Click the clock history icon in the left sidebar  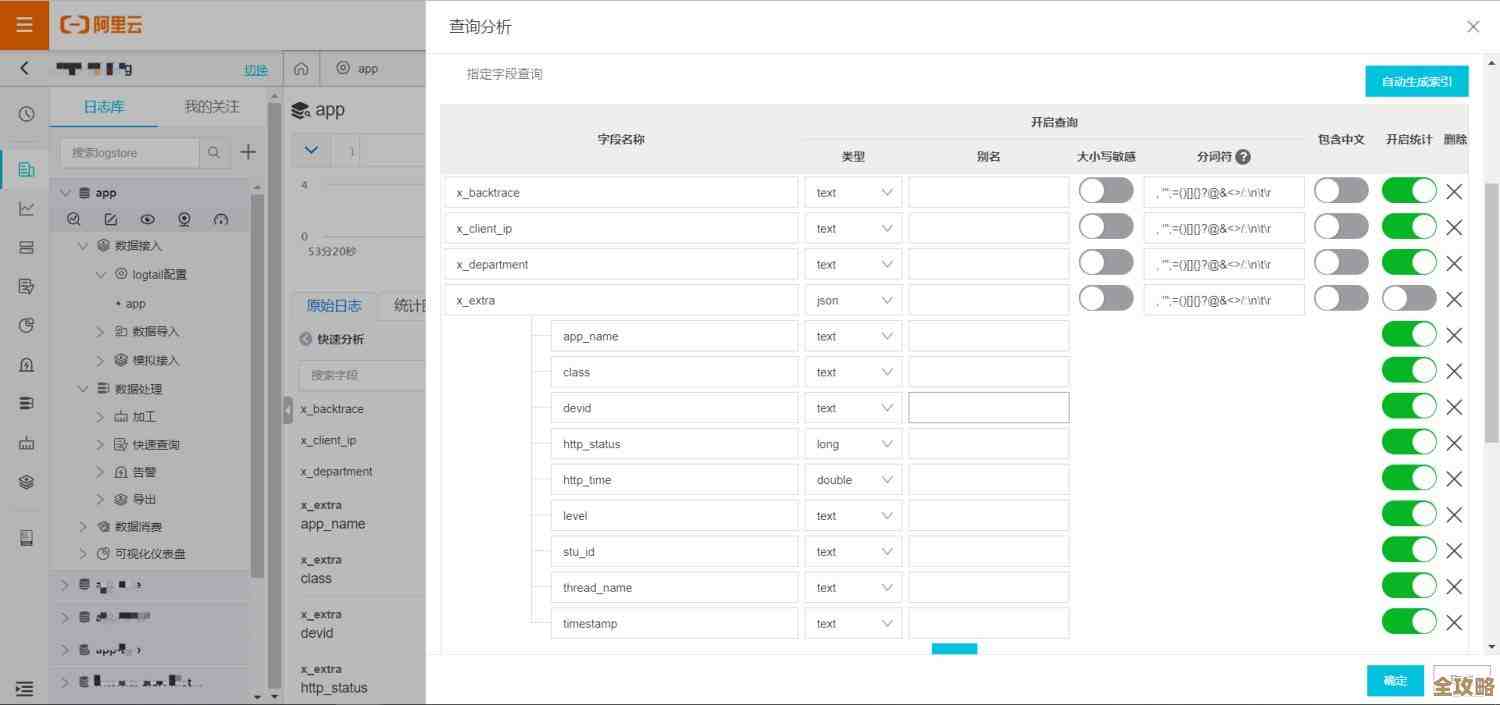click(x=25, y=114)
